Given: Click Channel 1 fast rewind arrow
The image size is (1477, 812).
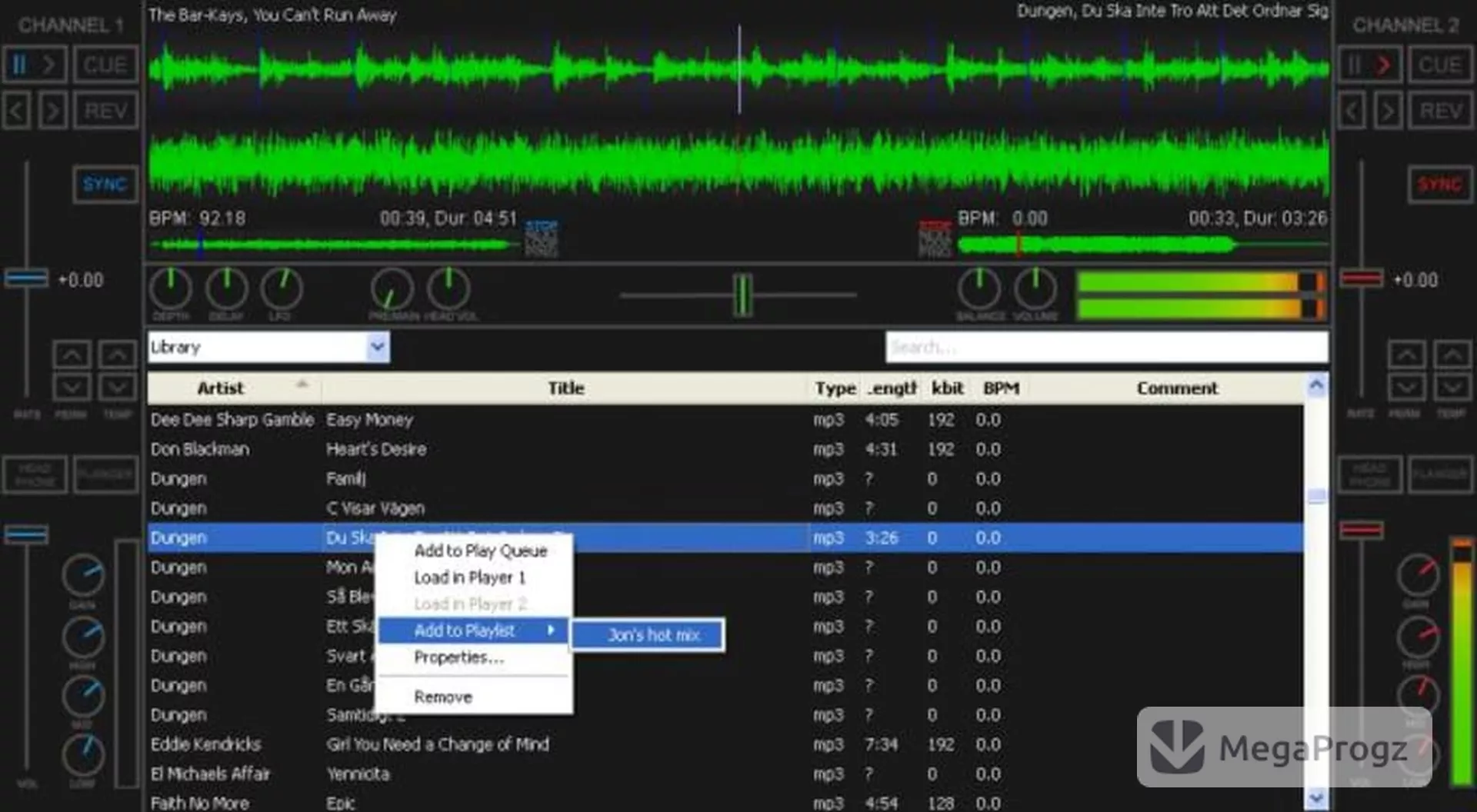Looking at the screenshot, I should [17, 111].
